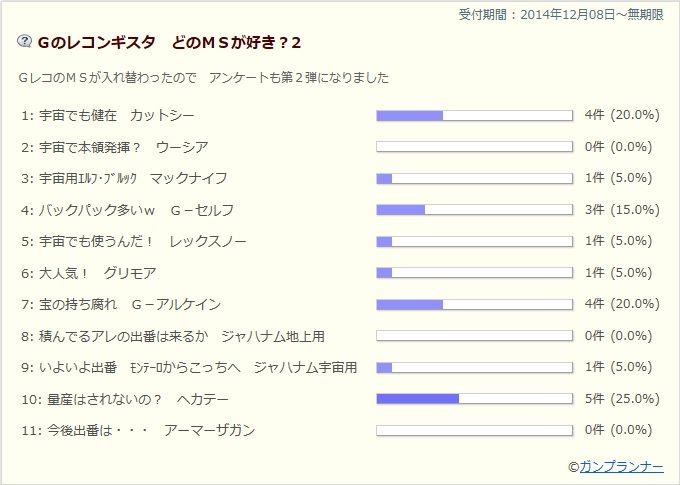Select option 1 カットシー

[x=108, y=115]
